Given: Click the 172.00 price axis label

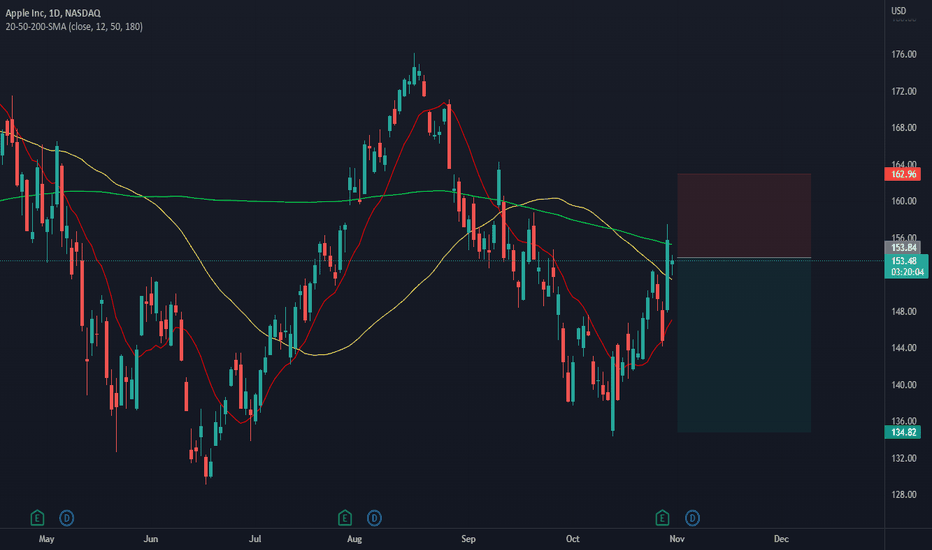Looking at the screenshot, I should pos(903,92).
